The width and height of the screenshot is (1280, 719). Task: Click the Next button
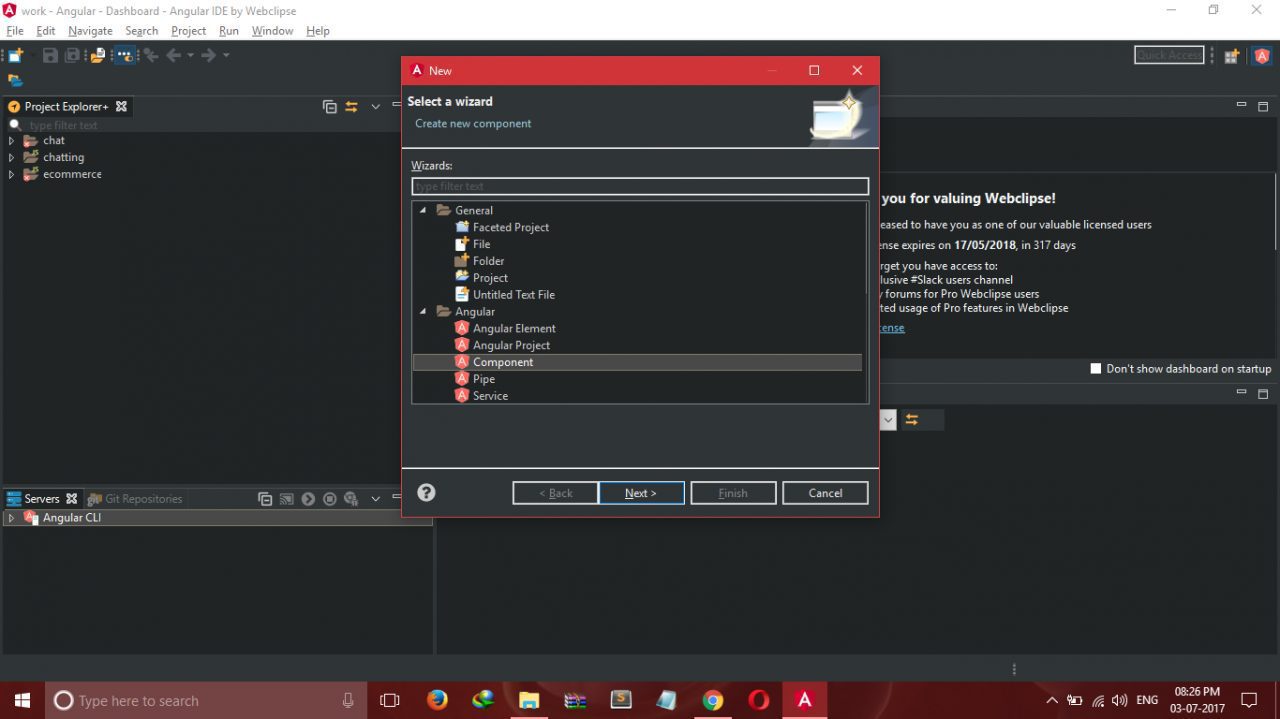click(641, 493)
